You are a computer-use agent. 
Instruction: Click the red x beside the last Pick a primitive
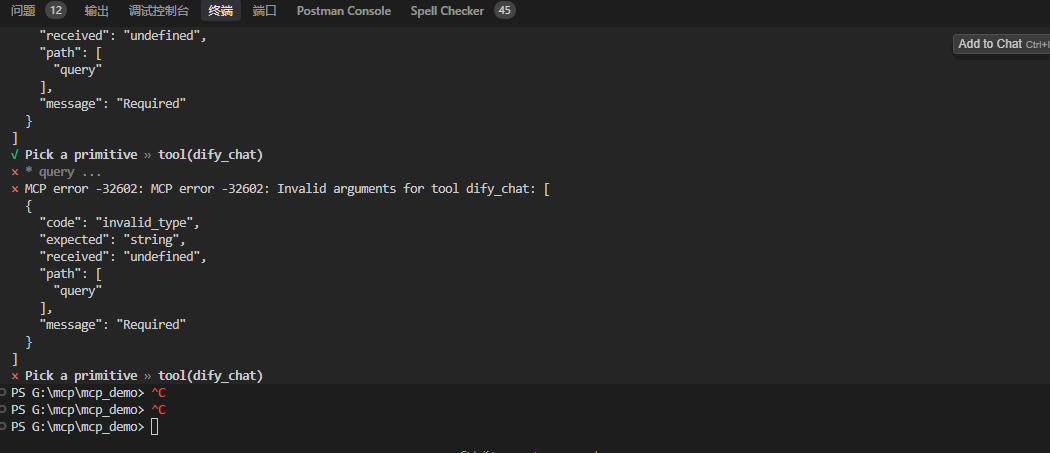14,376
